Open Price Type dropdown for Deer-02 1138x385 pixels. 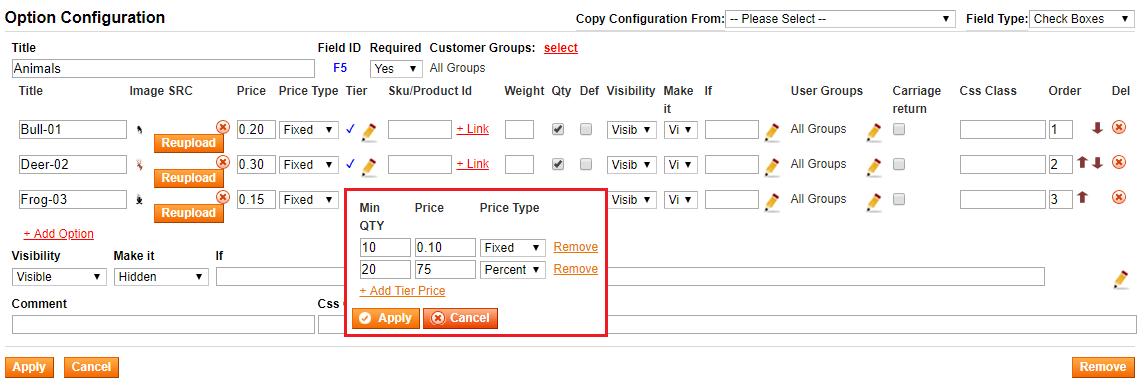(x=308, y=165)
